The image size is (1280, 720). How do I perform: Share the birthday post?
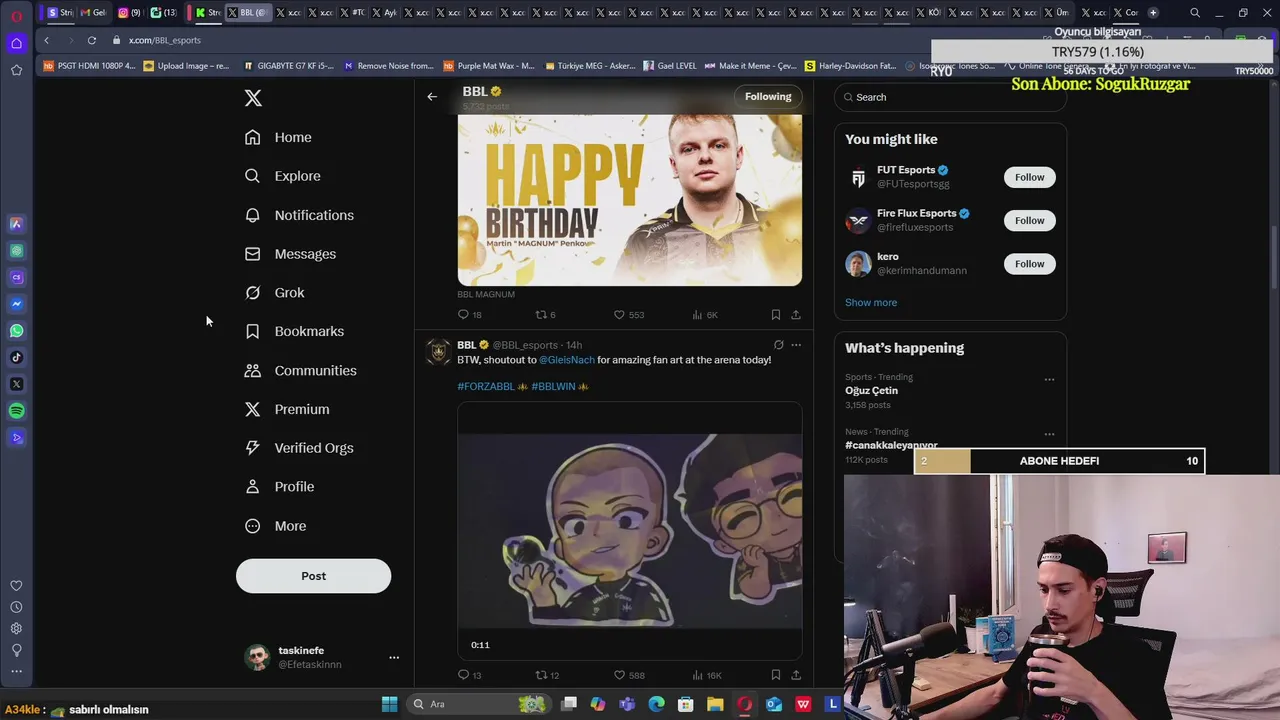click(x=796, y=315)
